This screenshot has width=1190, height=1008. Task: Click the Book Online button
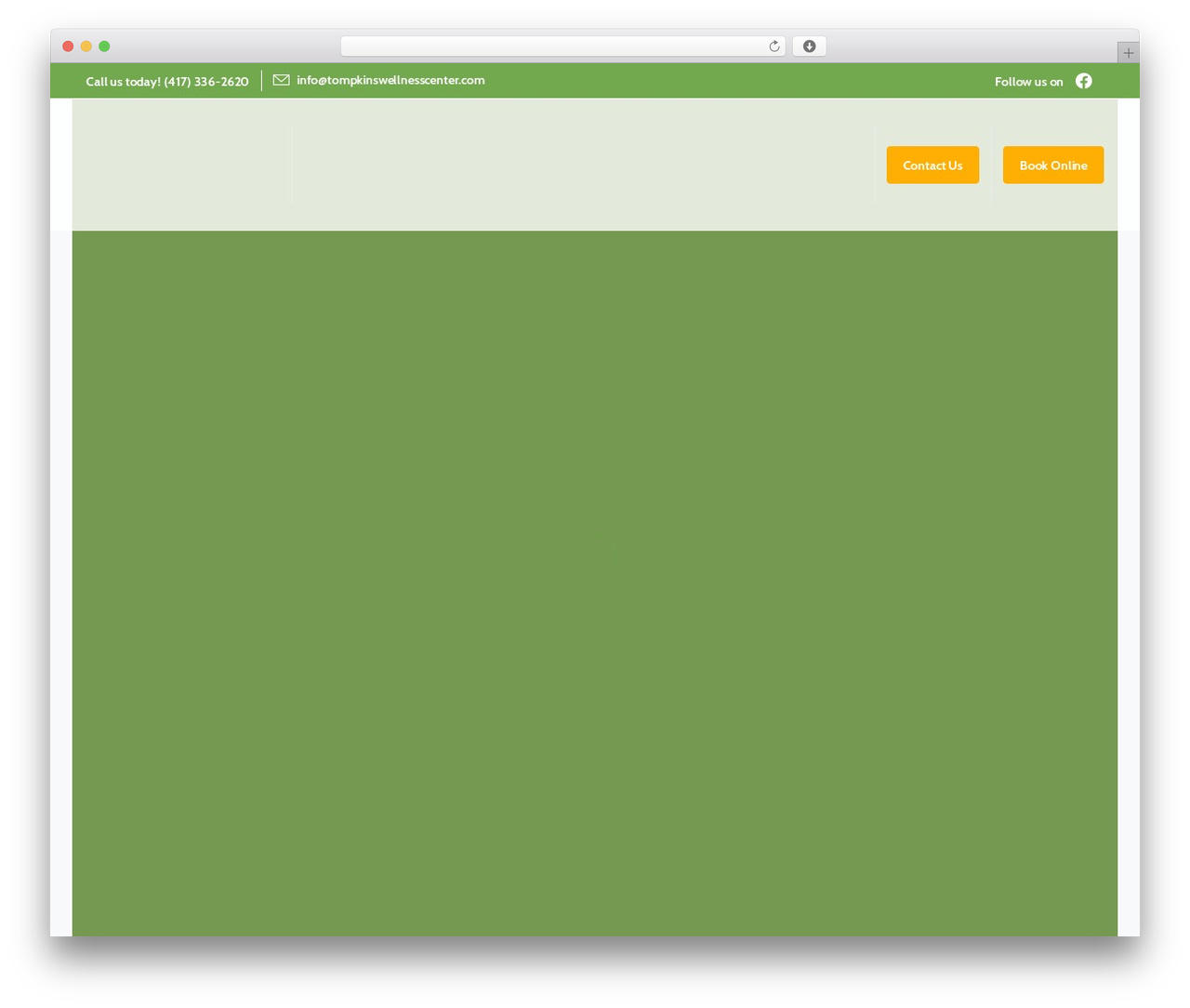tap(1053, 165)
